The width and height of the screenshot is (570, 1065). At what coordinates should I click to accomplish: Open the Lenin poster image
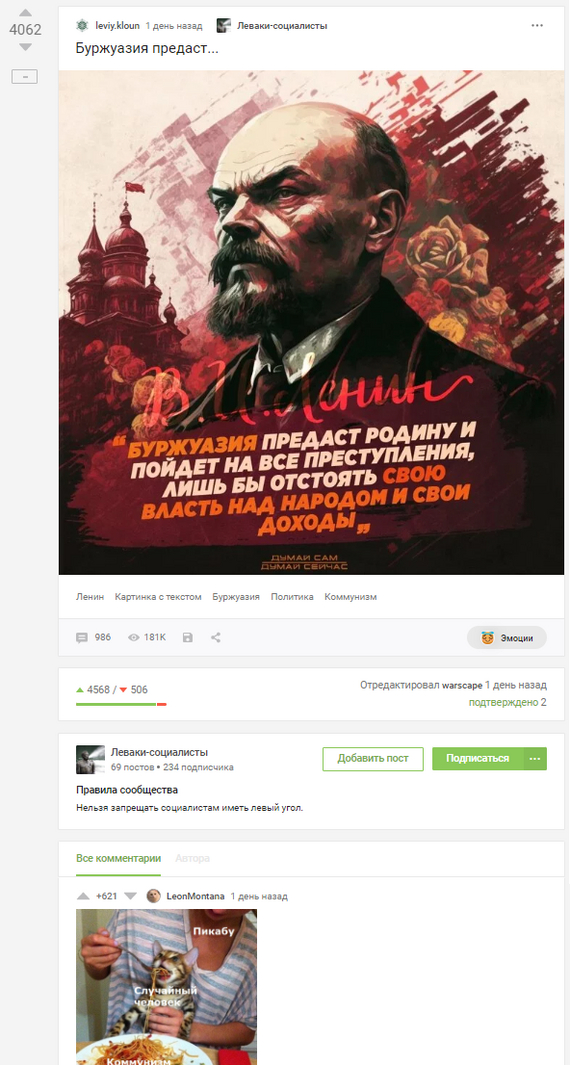[311, 323]
